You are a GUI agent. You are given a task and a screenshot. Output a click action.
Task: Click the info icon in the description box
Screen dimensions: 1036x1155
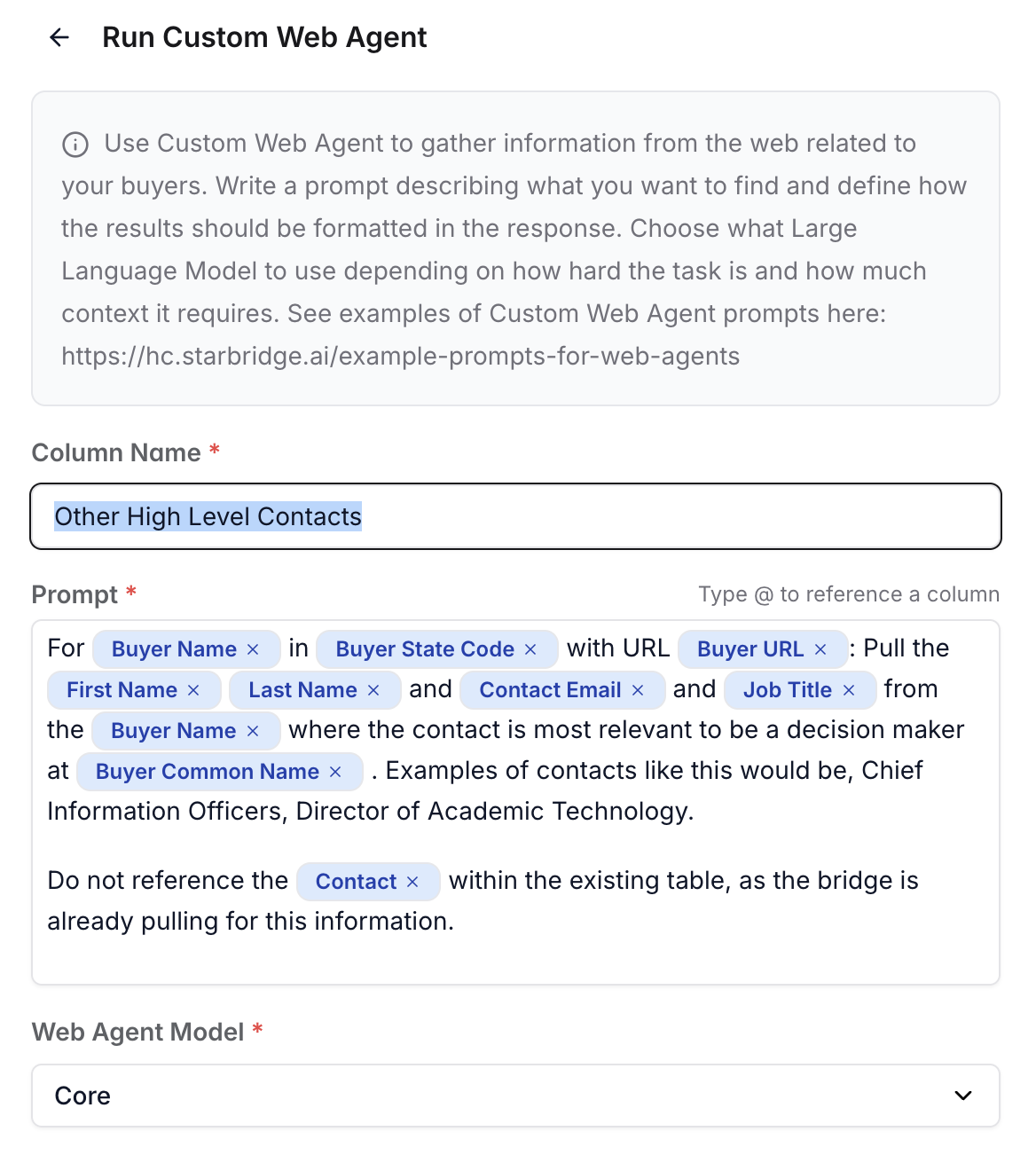tap(76, 143)
